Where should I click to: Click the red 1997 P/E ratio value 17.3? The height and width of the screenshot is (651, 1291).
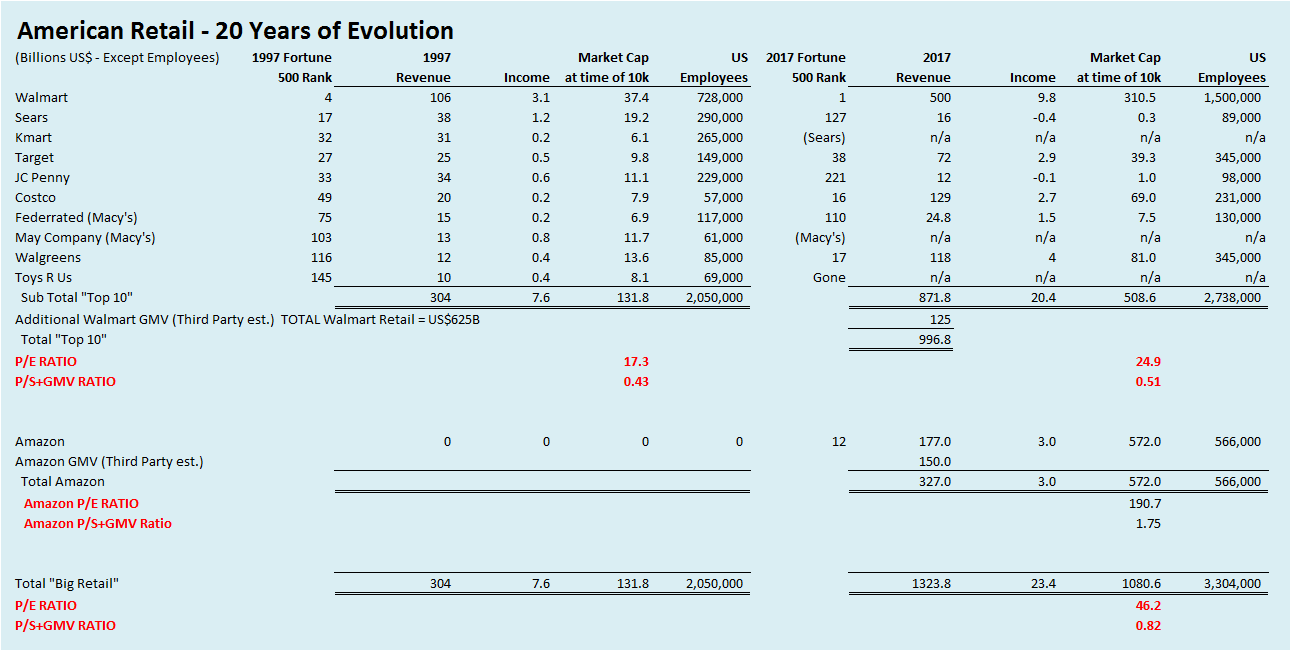click(x=636, y=361)
